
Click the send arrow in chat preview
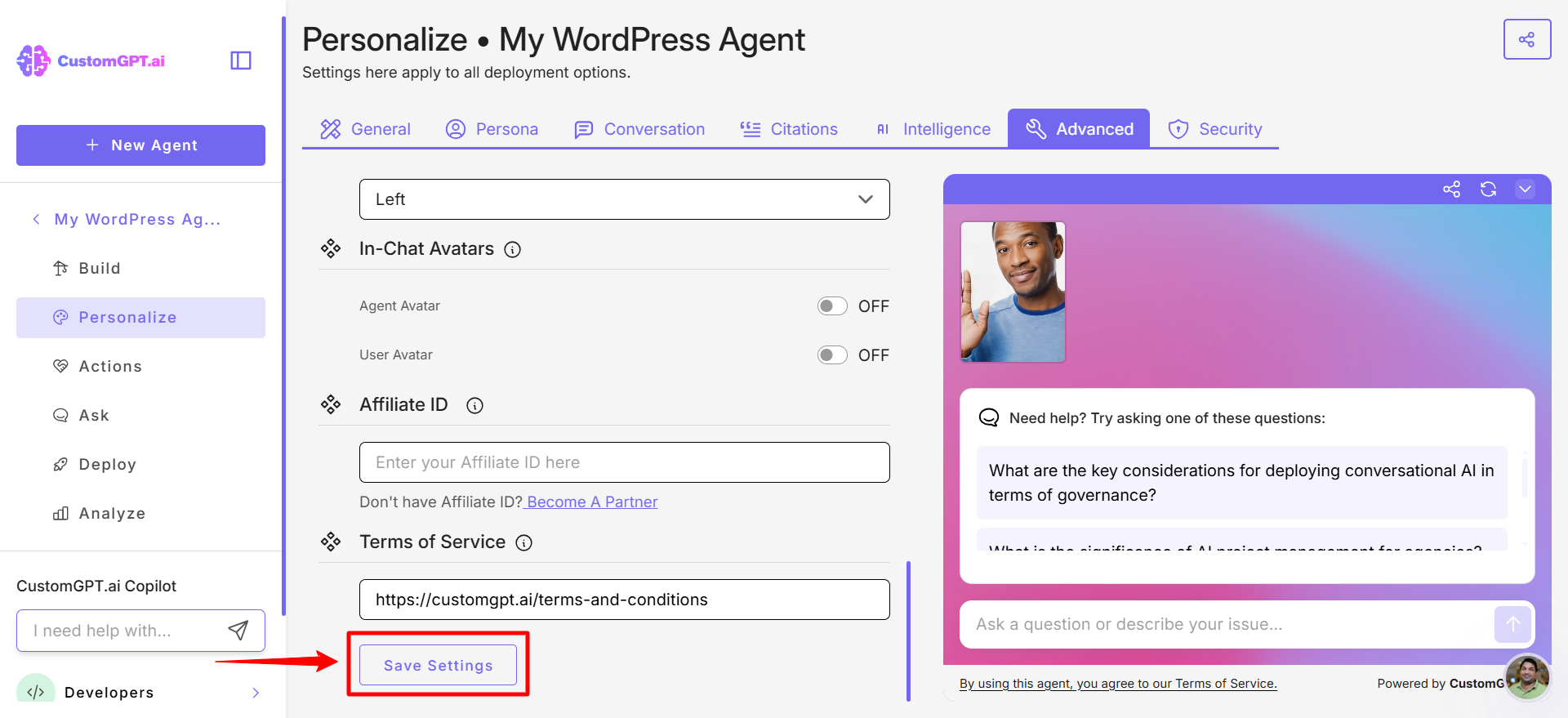1512,625
